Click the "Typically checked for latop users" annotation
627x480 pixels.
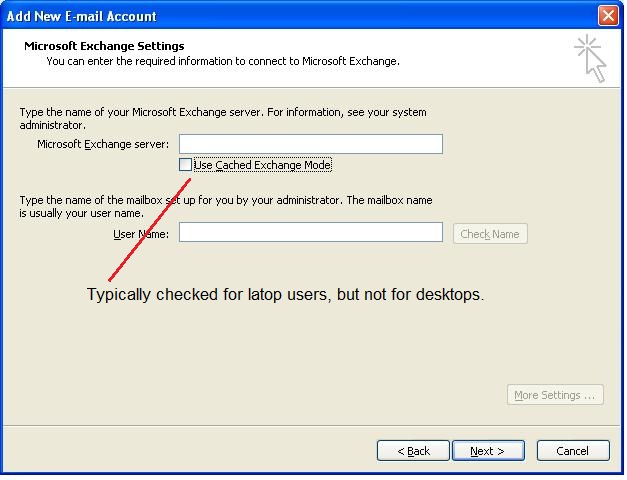[x=285, y=295]
